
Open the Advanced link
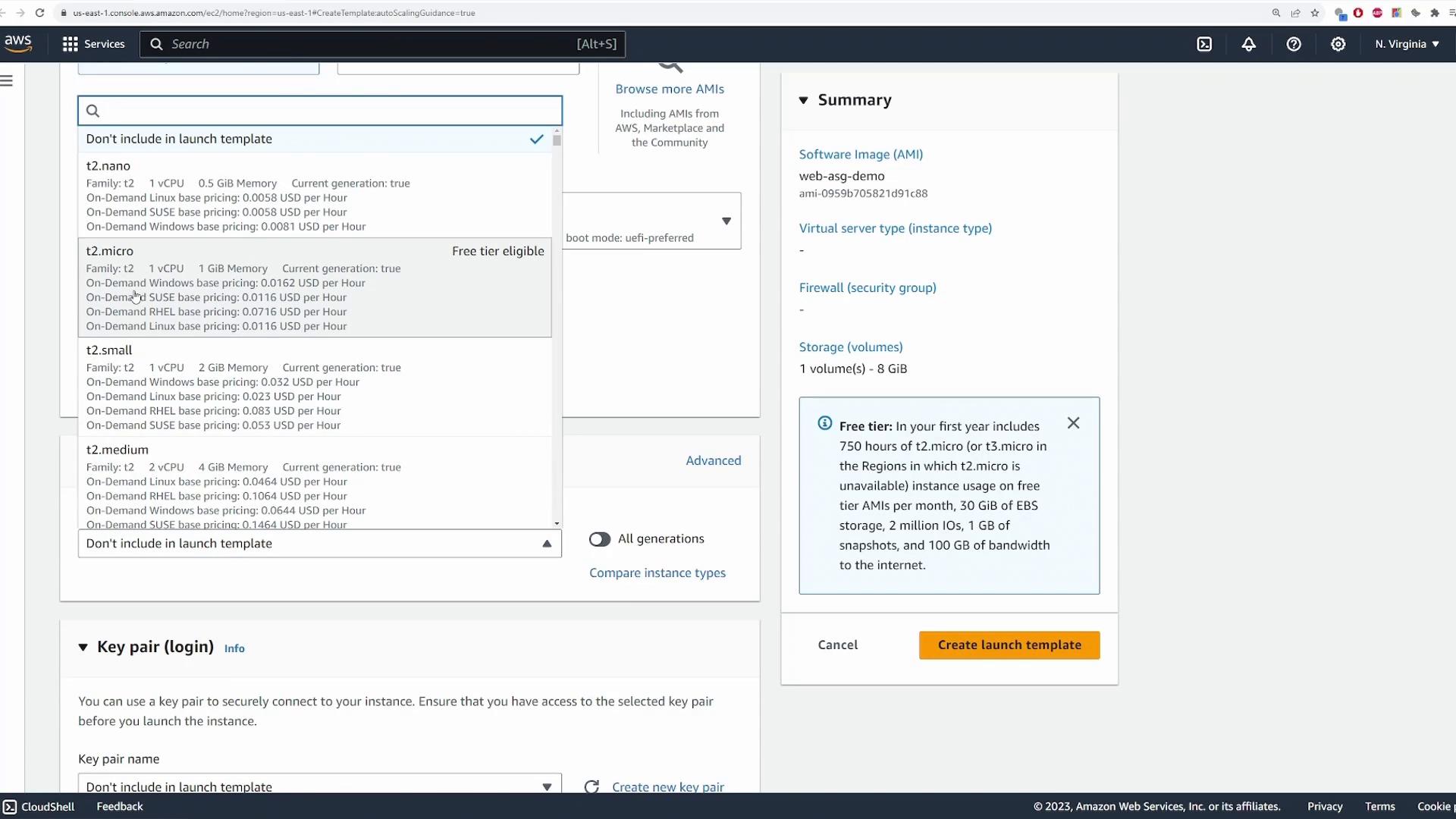pos(714,460)
